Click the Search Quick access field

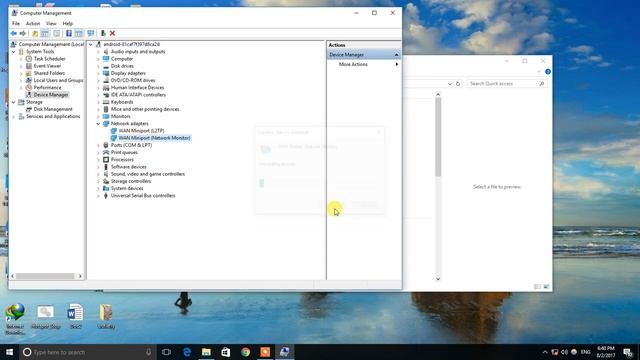(x=506, y=84)
